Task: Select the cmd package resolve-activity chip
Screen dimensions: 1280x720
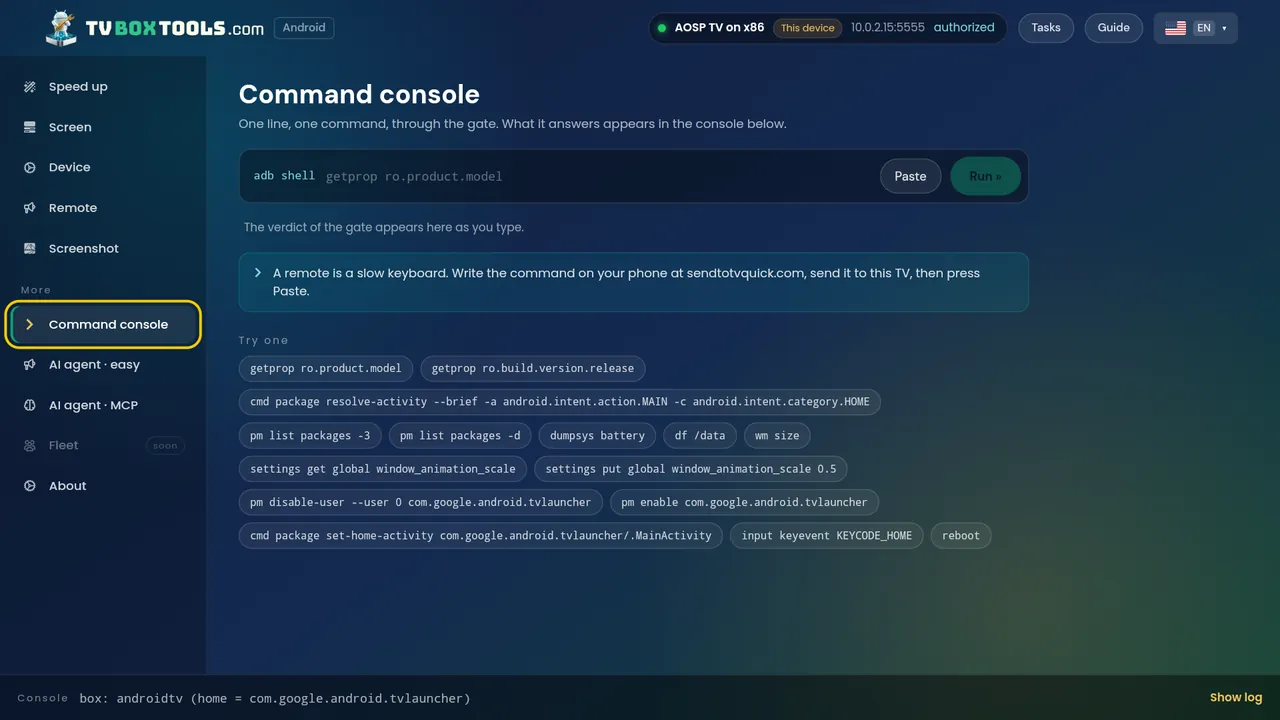Action: point(560,402)
